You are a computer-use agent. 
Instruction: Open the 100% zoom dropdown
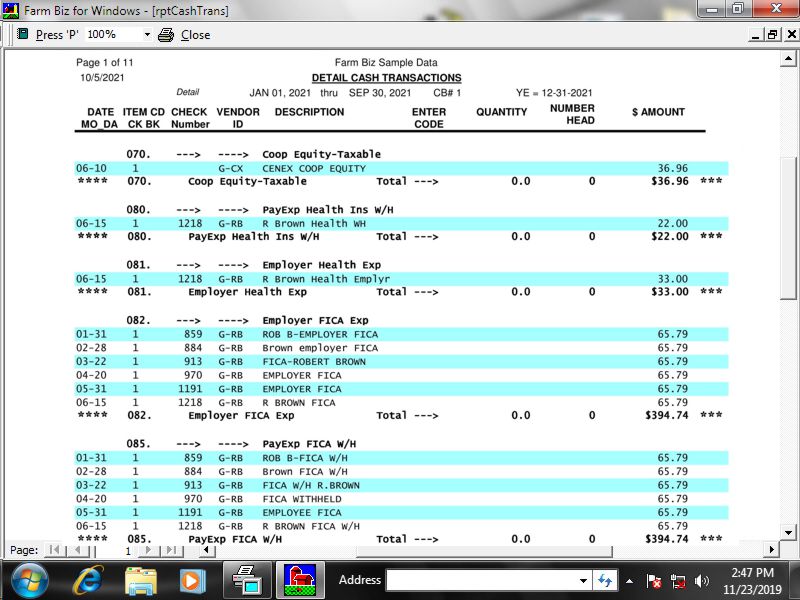pos(147,34)
